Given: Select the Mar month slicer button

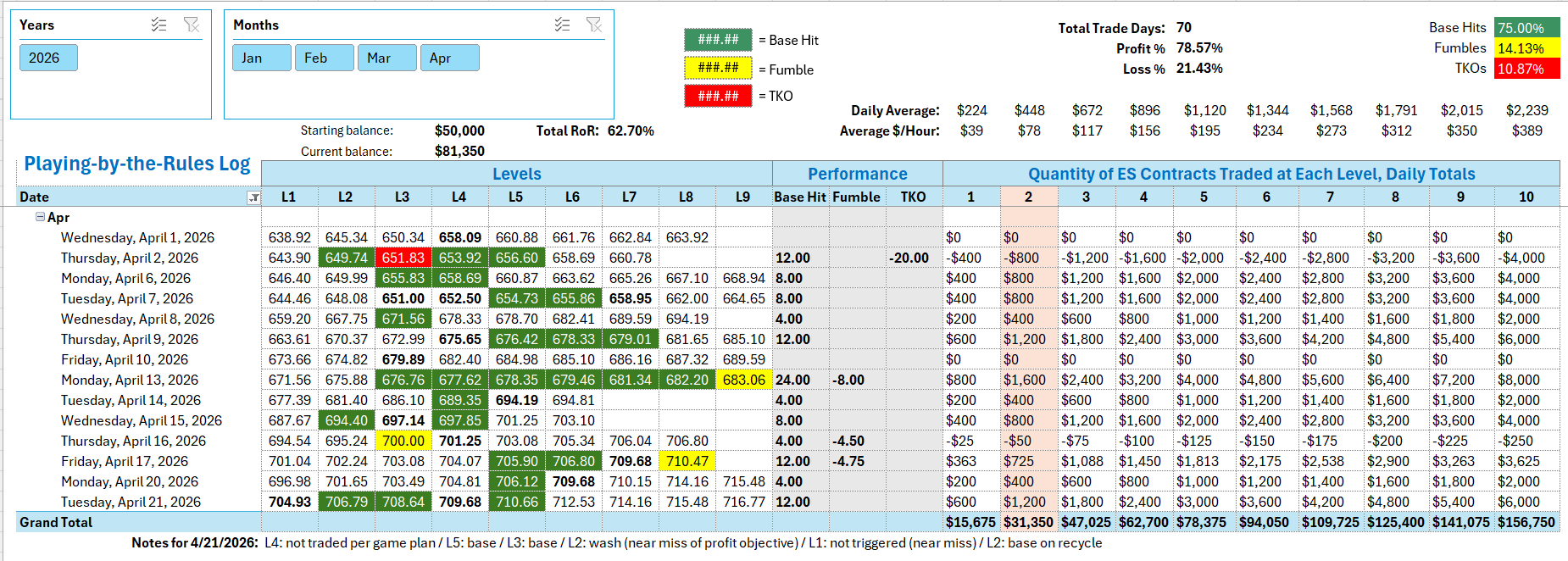Looking at the screenshot, I should tap(387, 58).
